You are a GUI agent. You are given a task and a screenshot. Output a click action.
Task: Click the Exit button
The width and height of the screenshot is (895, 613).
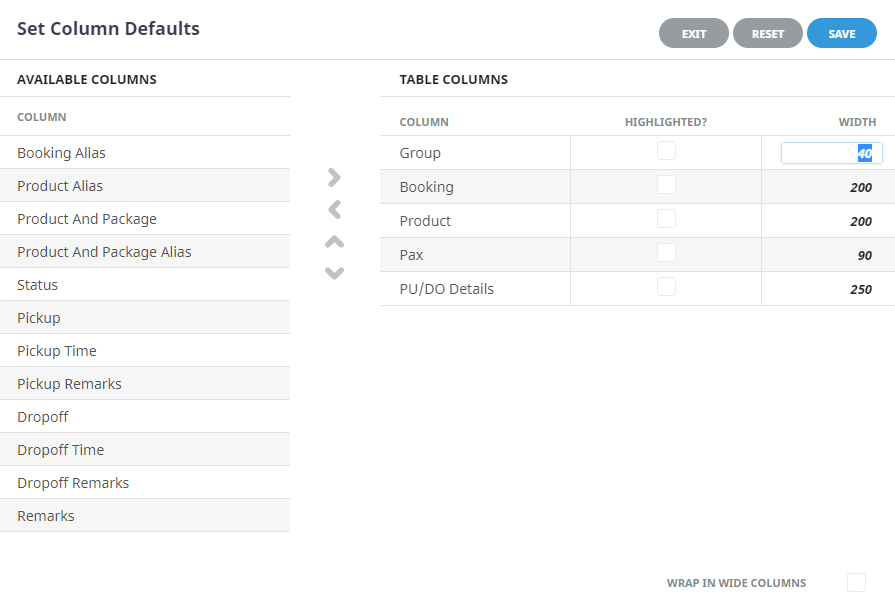pyautogui.click(x=694, y=34)
